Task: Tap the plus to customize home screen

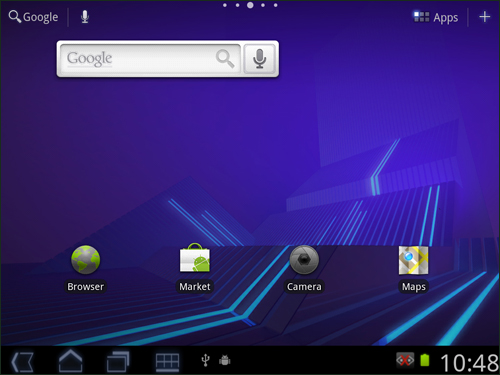Action: [485, 17]
